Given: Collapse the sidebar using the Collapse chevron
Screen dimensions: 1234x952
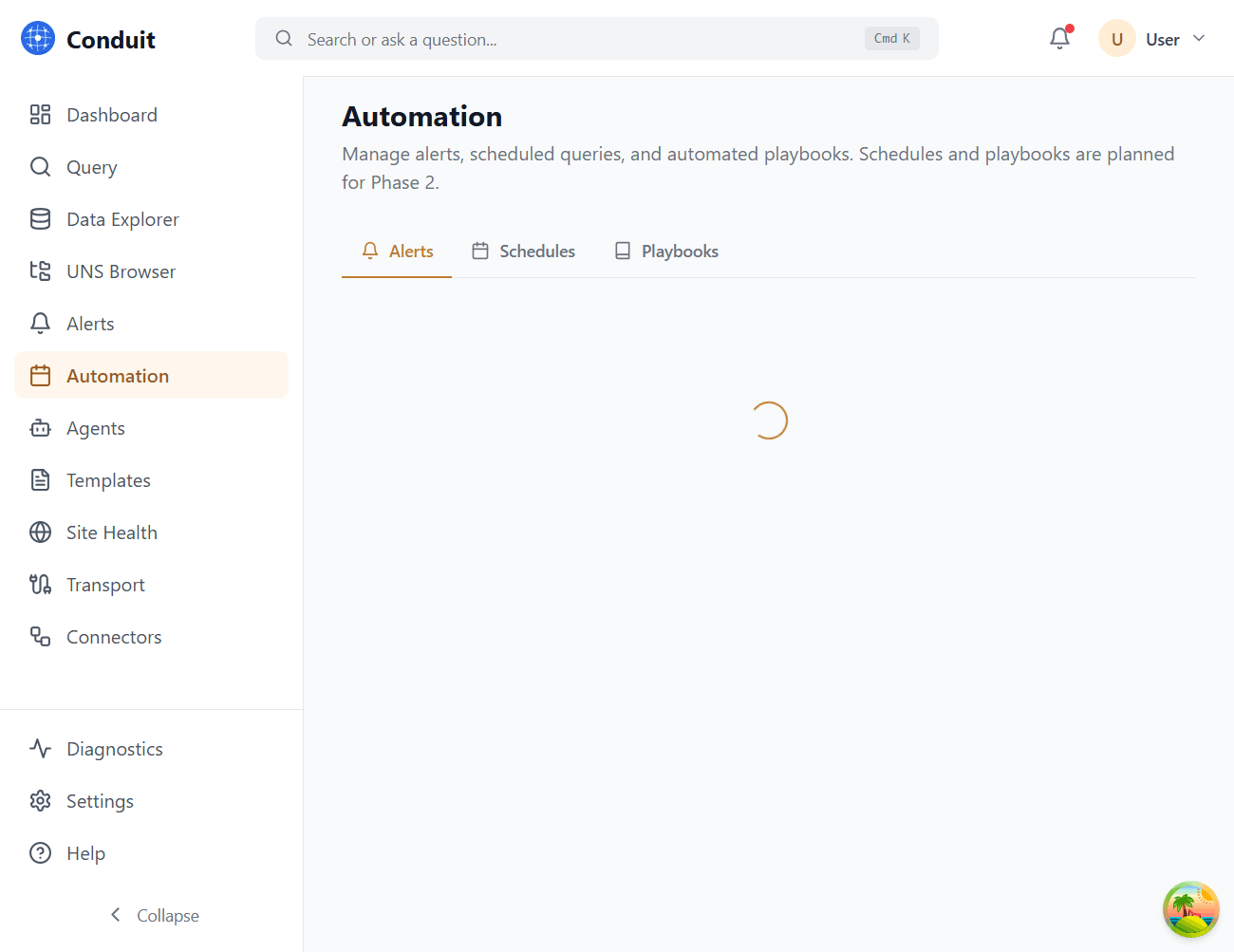Looking at the screenshot, I should pos(116,915).
